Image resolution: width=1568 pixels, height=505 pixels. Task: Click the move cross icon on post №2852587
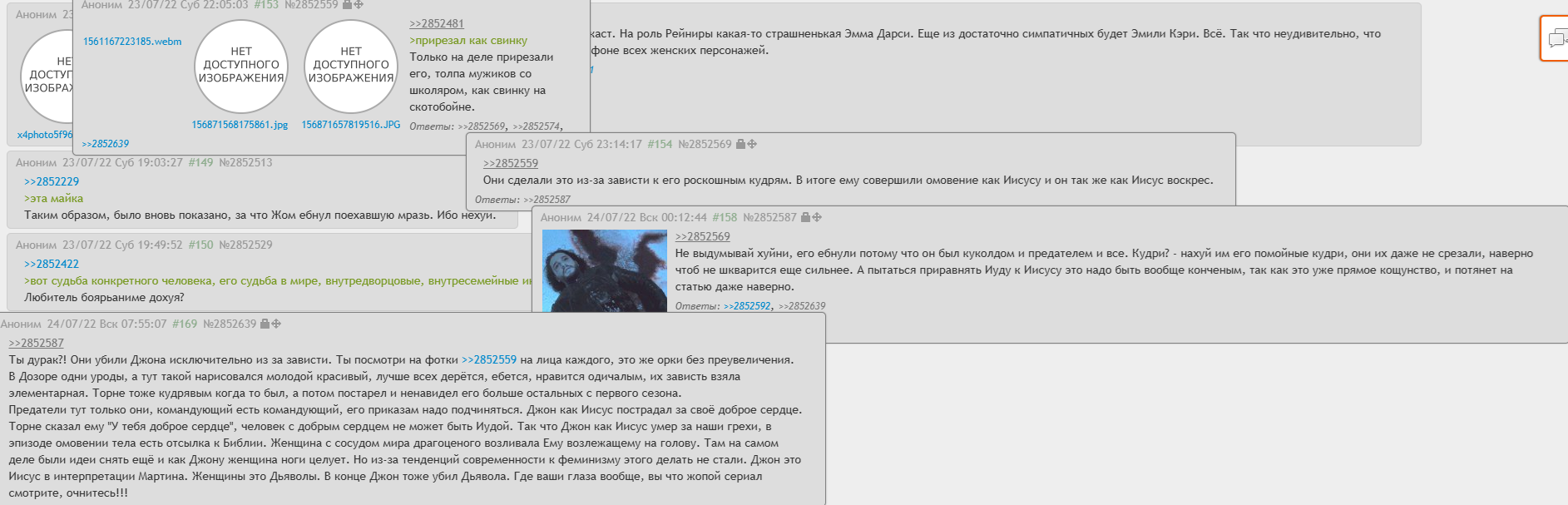817,217
